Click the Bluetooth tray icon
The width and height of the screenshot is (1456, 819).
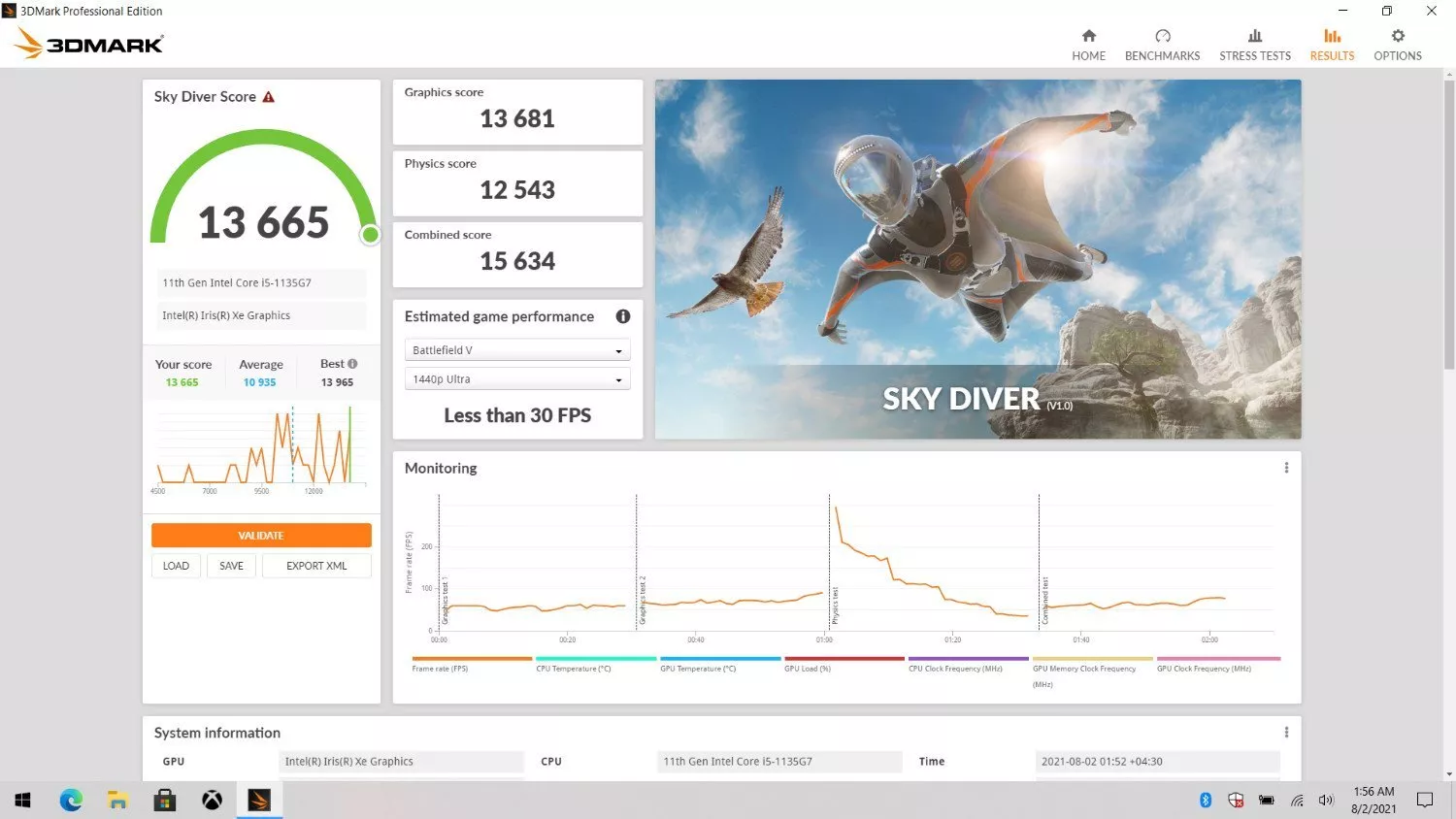pyautogui.click(x=1206, y=801)
